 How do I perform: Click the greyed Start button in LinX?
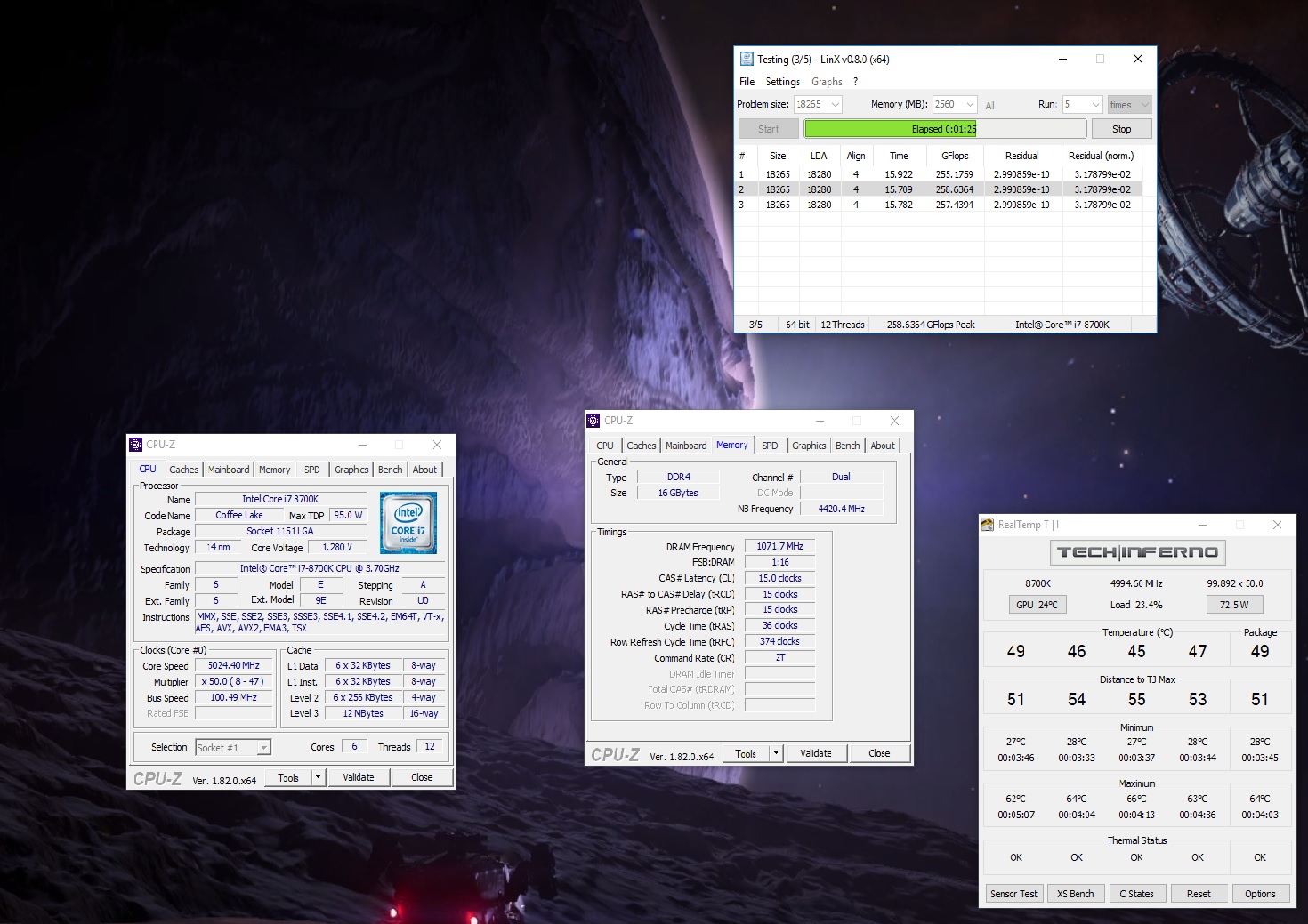pyautogui.click(x=768, y=129)
